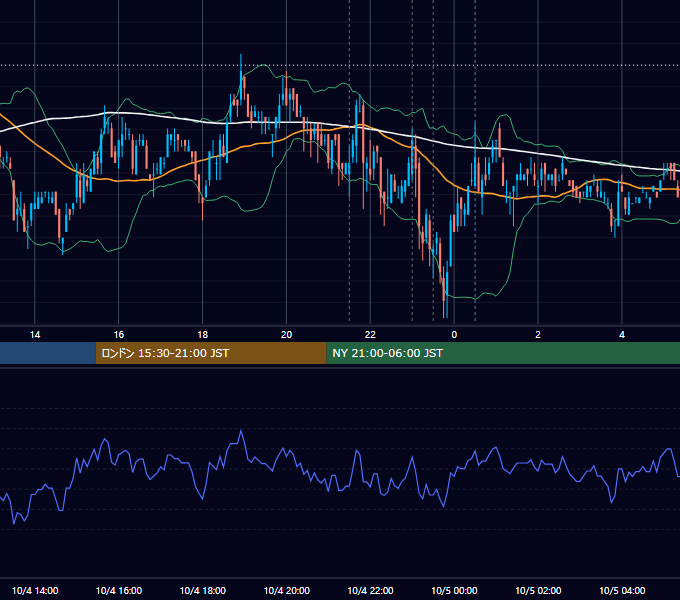
Task: Click hour label 22 on price chart axis
Action: pos(370,334)
